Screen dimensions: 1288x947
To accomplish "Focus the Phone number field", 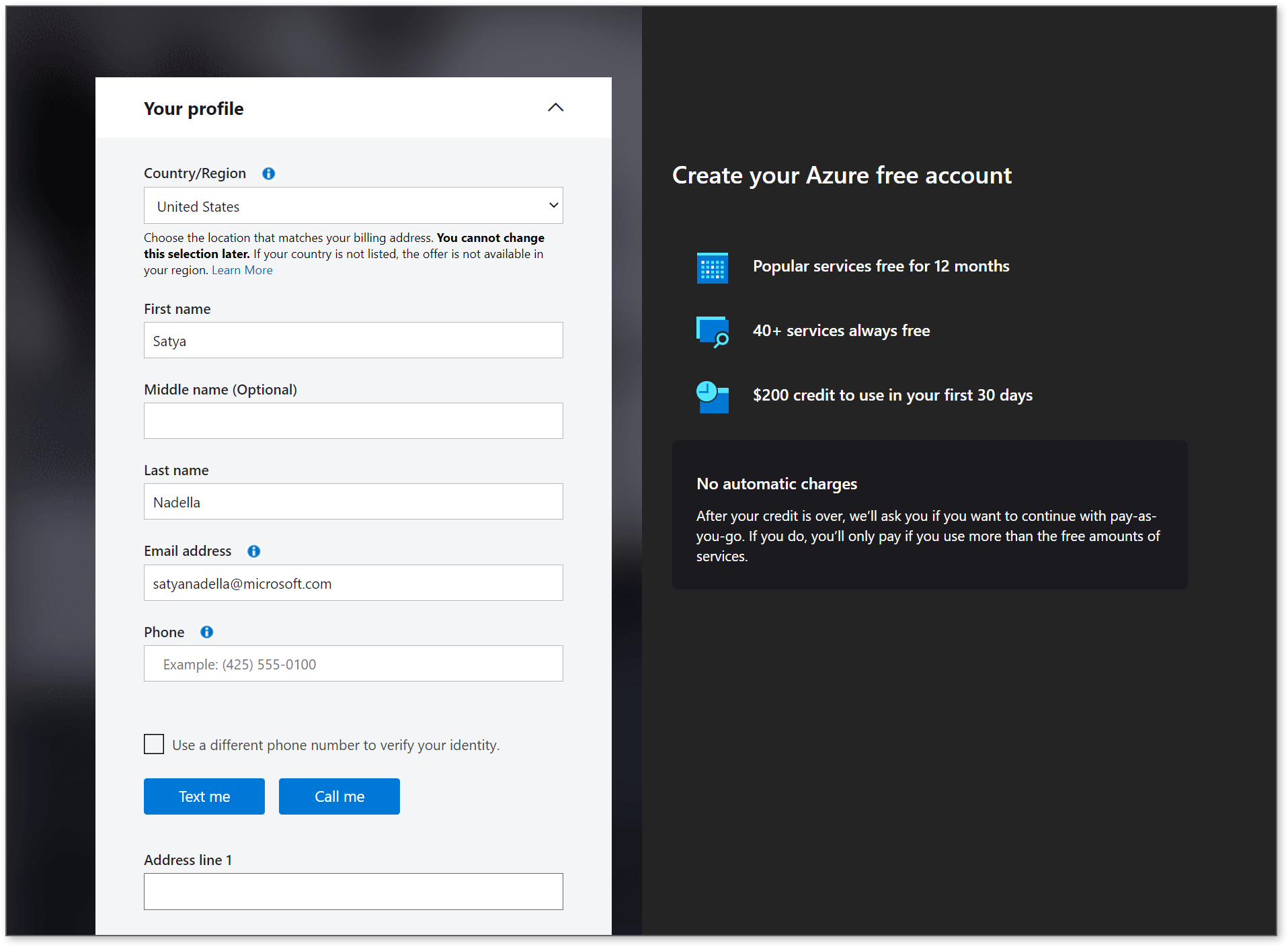I will pos(354,663).
